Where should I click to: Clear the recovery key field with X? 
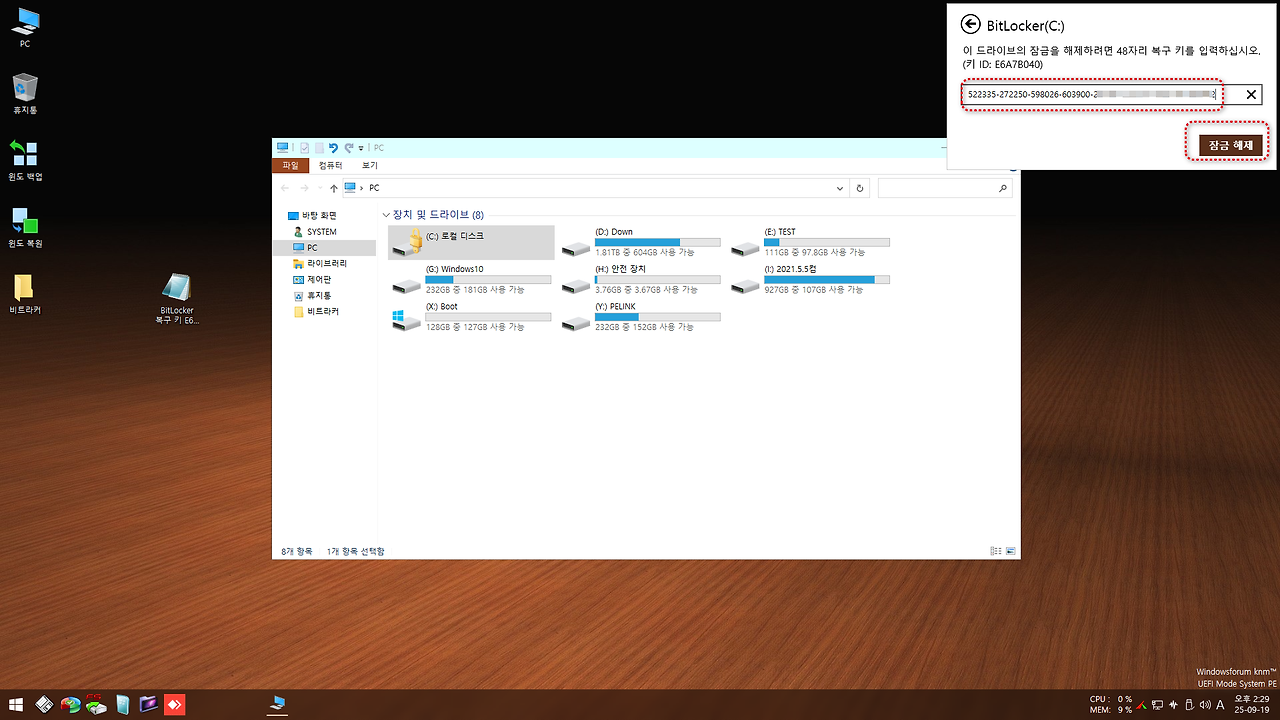click(1251, 95)
